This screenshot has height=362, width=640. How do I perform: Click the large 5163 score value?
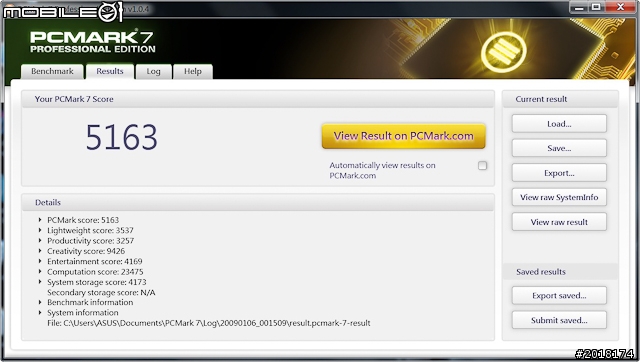point(122,137)
